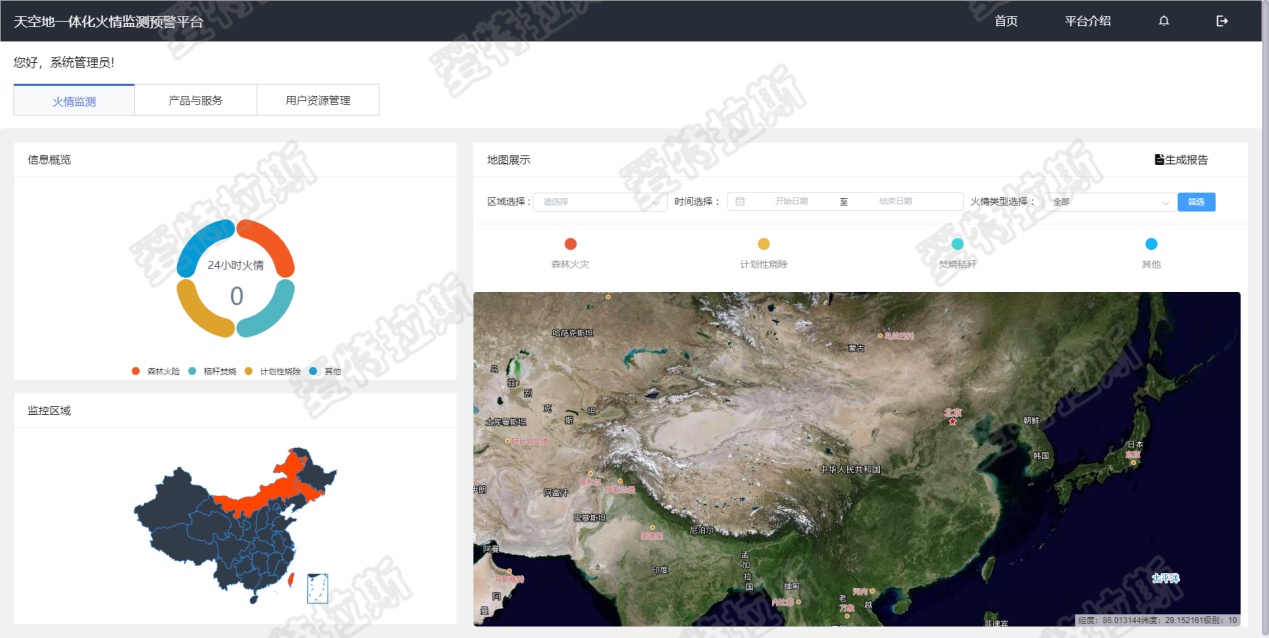This screenshot has height=638, width=1269.
Task: Expand the 火情类型选择 dropdown showing 全部
Action: pyautogui.click(x=1110, y=202)
